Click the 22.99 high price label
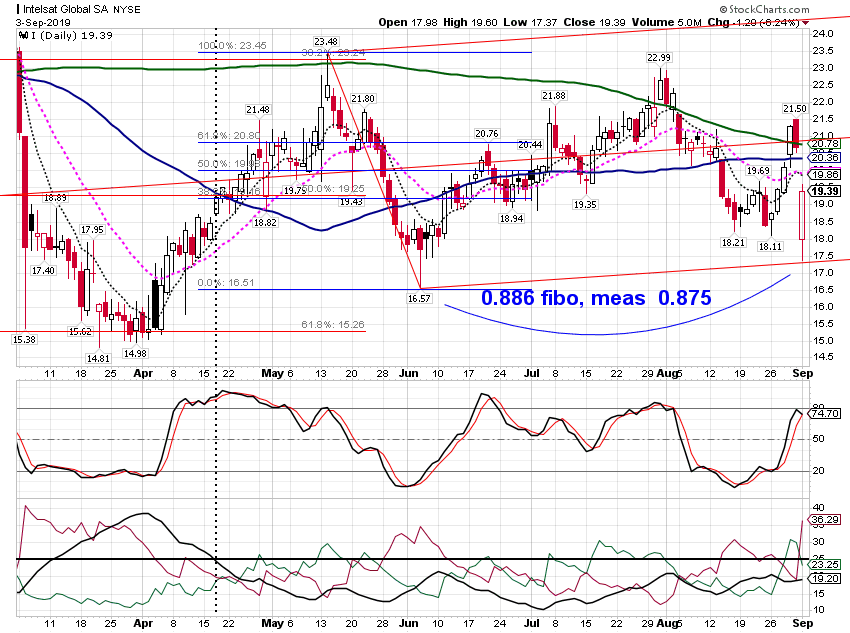The image size is (850, 633). pos(659,57)
